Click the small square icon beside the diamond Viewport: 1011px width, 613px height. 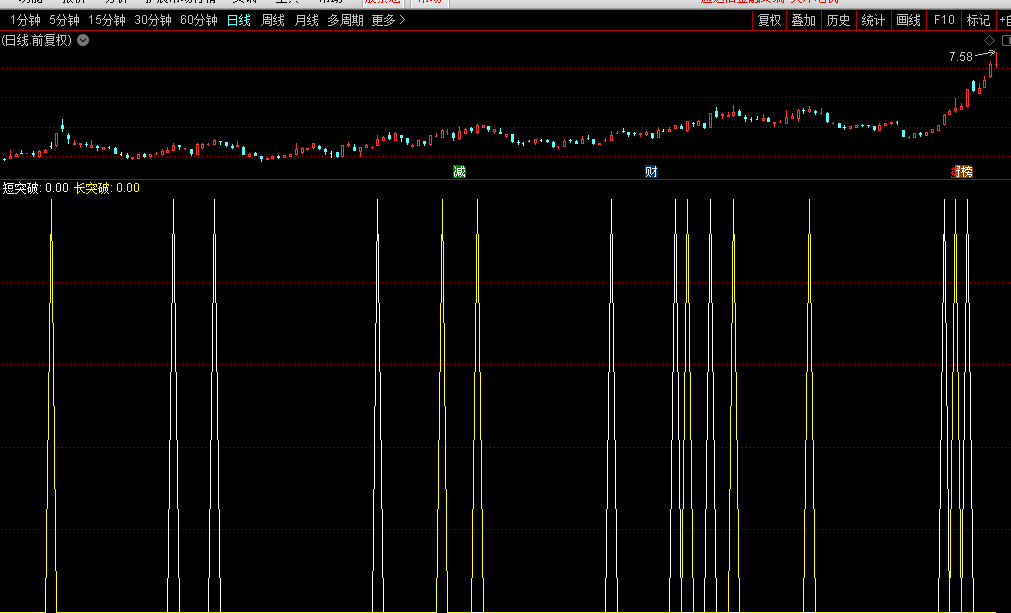[1005, 40]
